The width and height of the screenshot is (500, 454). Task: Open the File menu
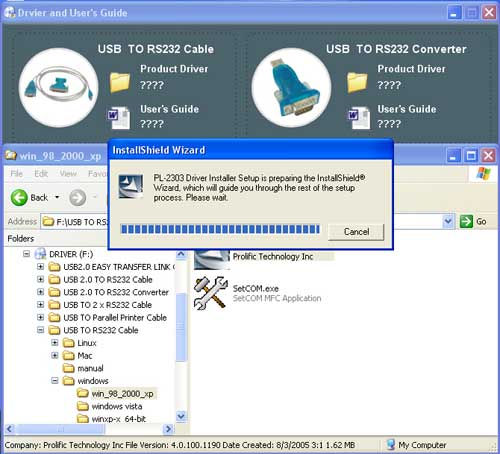coord(17,173)
